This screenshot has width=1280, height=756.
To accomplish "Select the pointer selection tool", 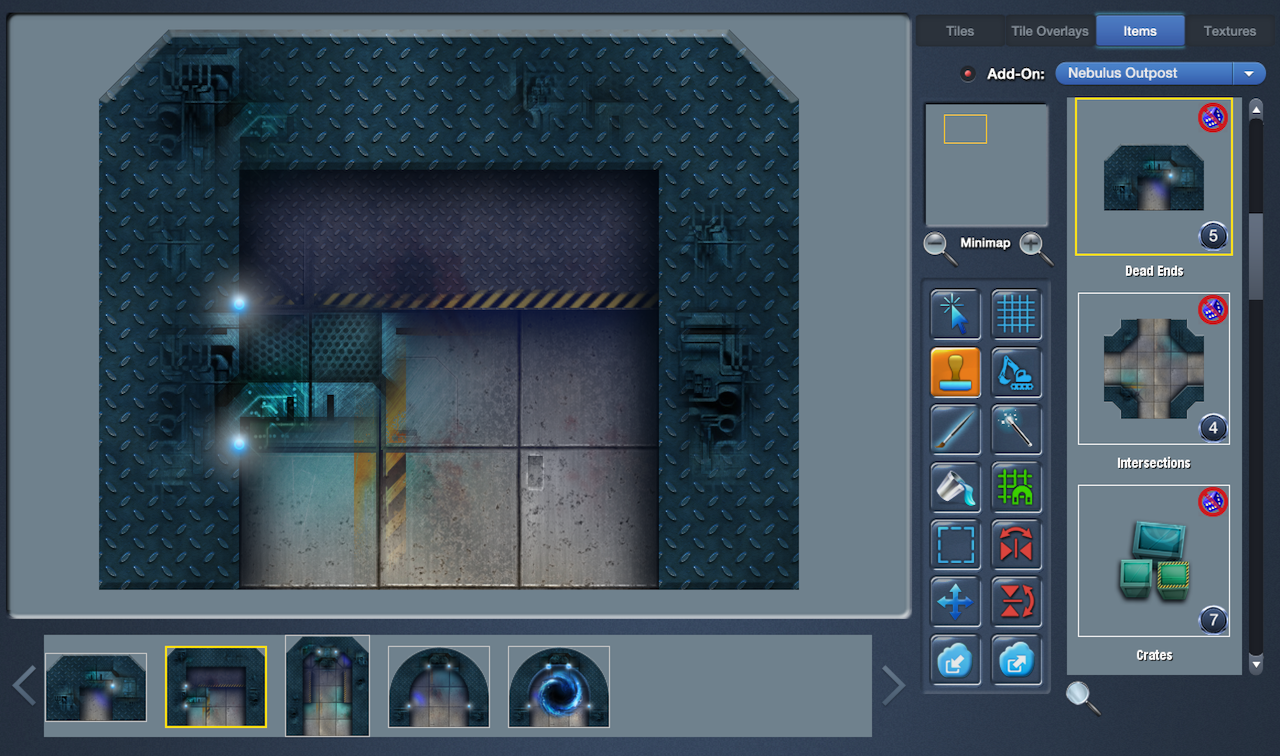I will point(955,315).
